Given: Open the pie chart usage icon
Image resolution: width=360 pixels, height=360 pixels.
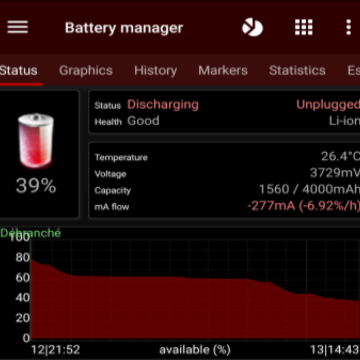Looking at the screenshot, I should click(x=252, y=27).
